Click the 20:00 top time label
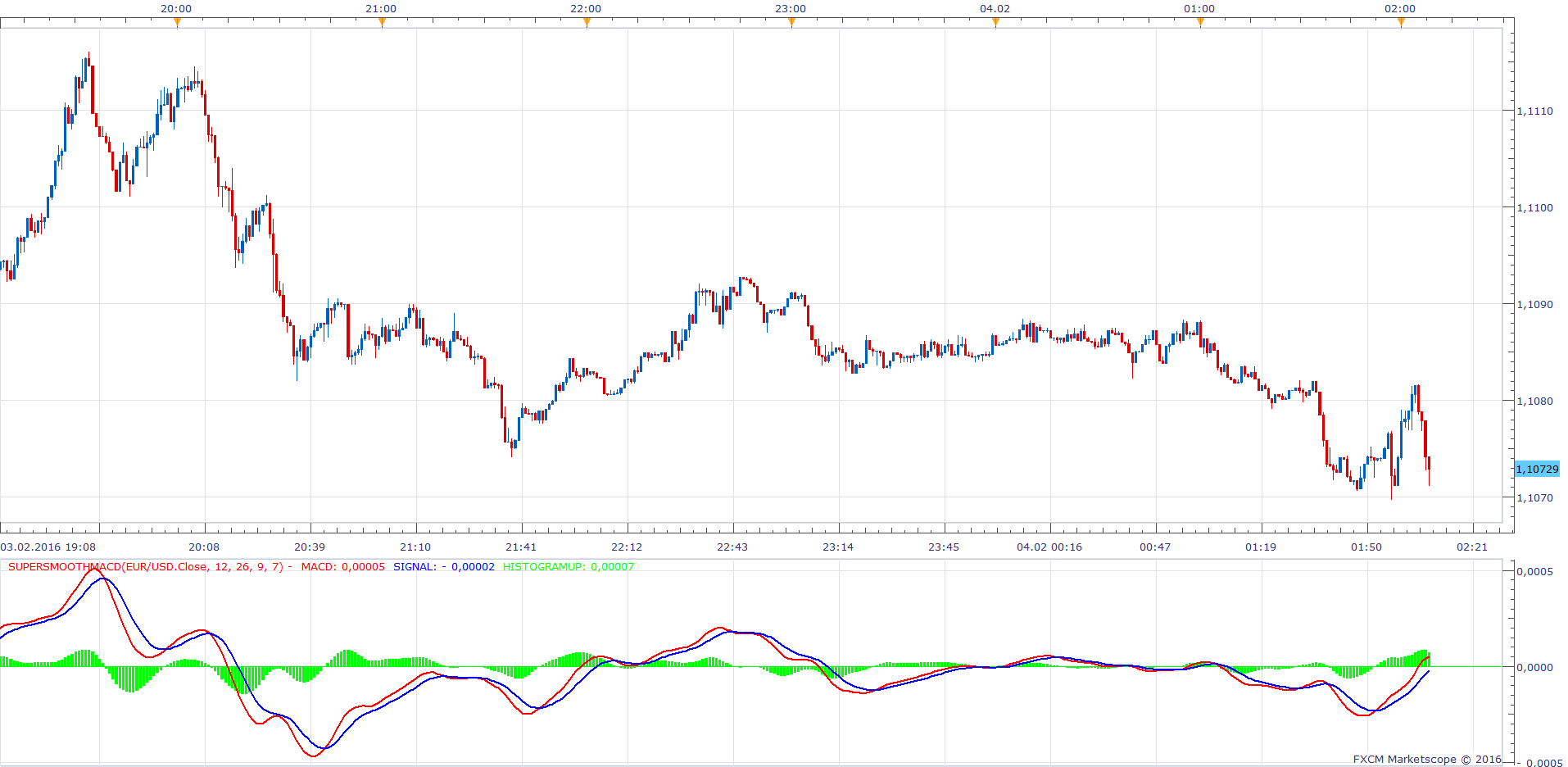Image resolution: width=1568 pixels, height=767 pixels. click(x=176, y=8)
